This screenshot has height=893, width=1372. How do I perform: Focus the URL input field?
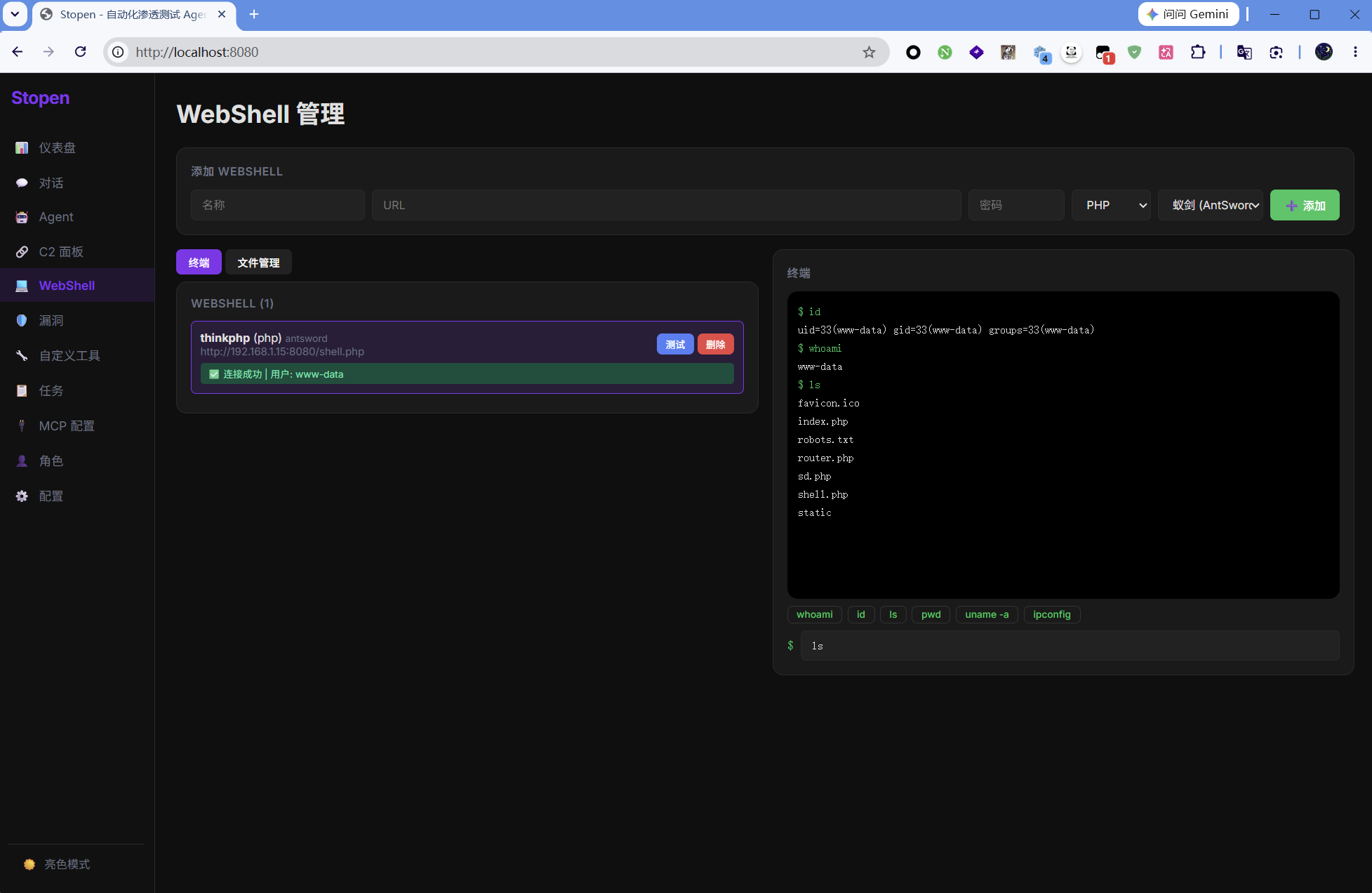tap(667, 205)
